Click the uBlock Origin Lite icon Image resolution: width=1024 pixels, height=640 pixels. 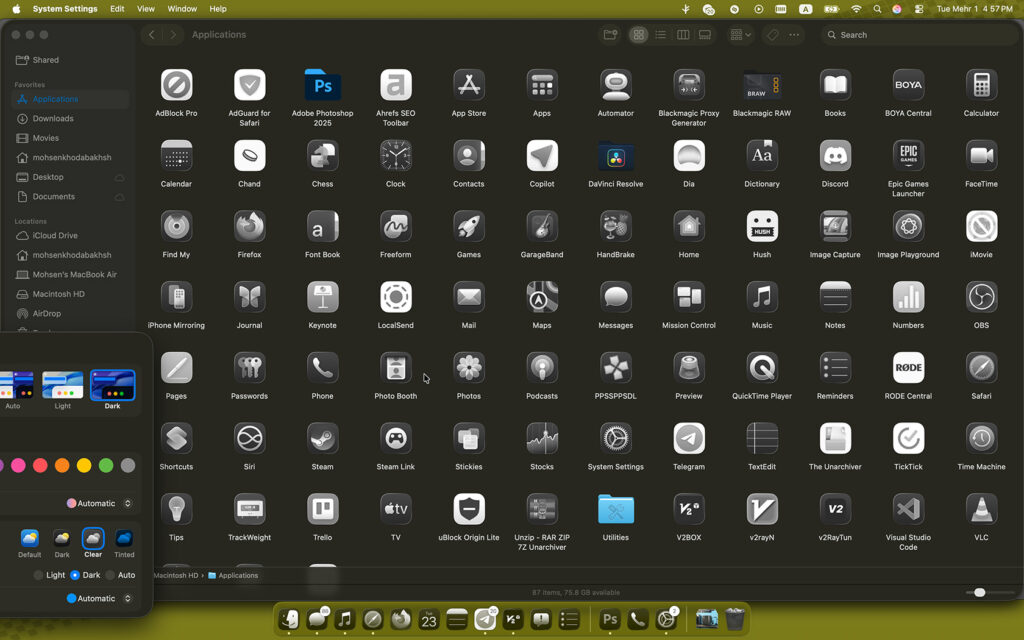coord(469,510)
